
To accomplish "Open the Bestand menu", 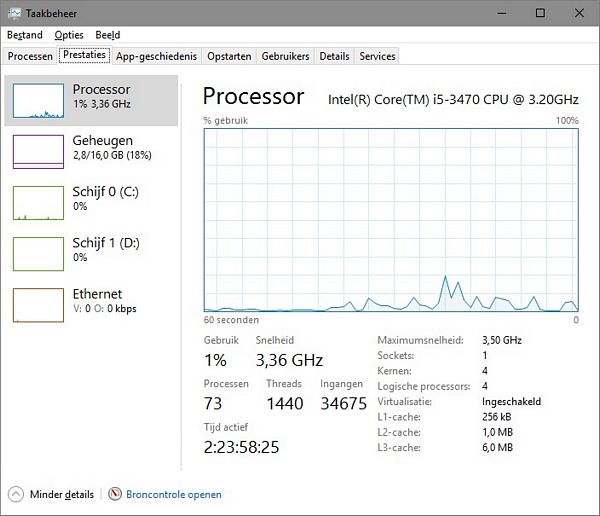I will 24,35.
